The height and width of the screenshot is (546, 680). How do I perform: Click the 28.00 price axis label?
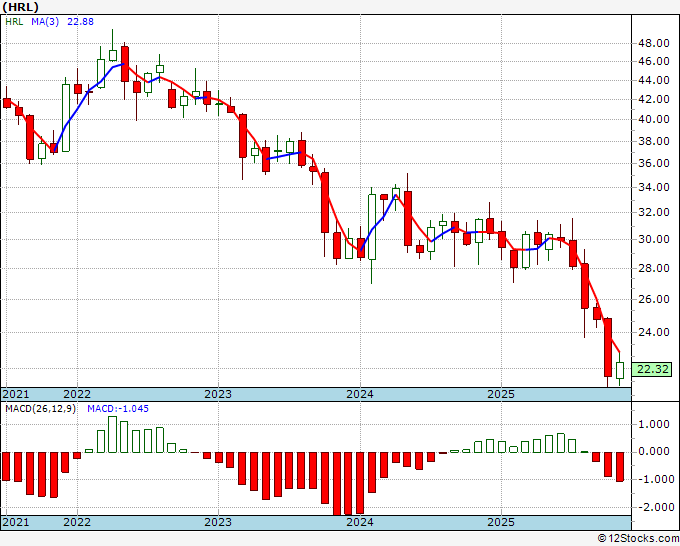[x=653, y=268]
